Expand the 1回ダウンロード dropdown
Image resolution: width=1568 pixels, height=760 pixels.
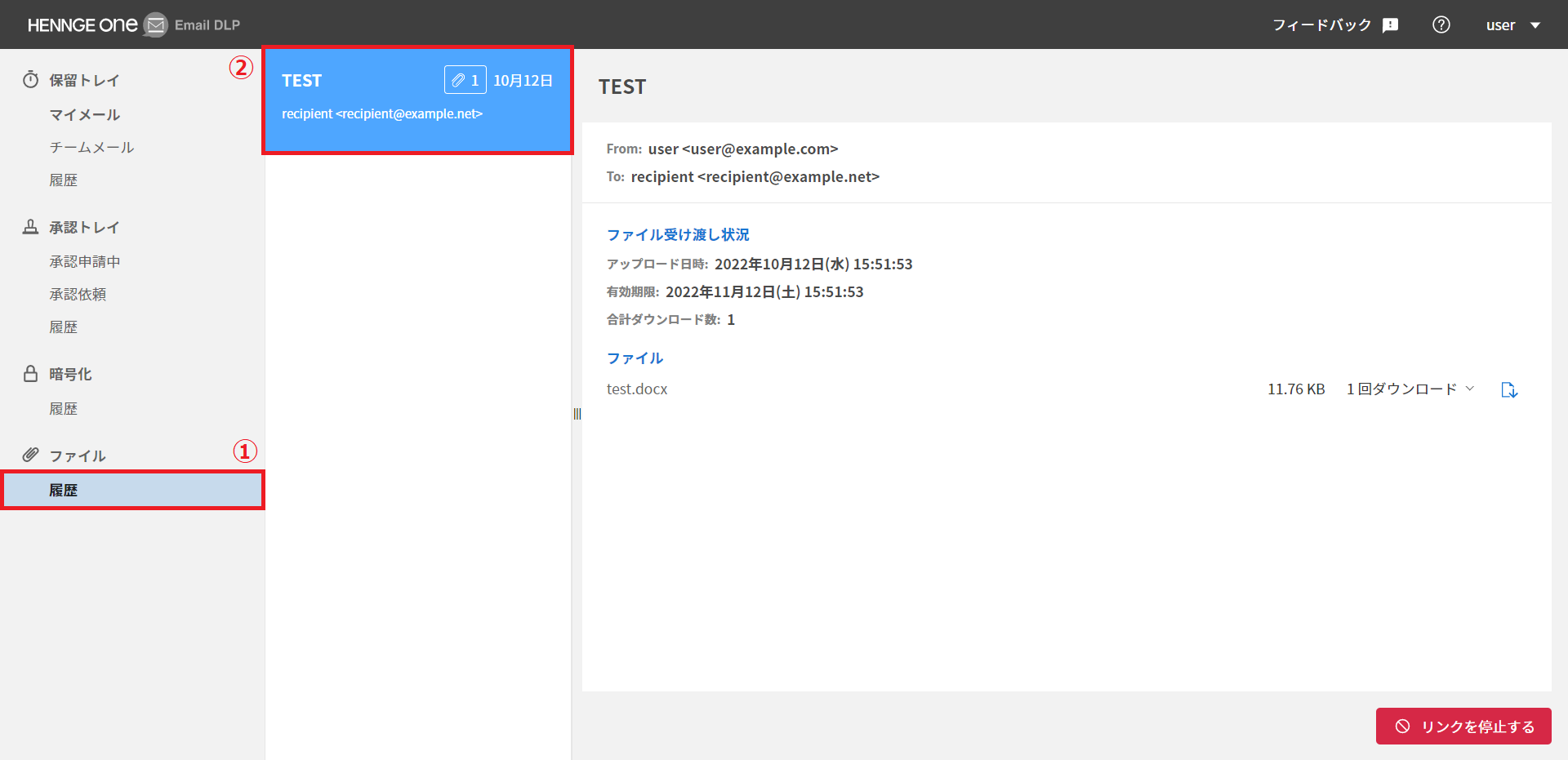click(x=1410, y=389)
